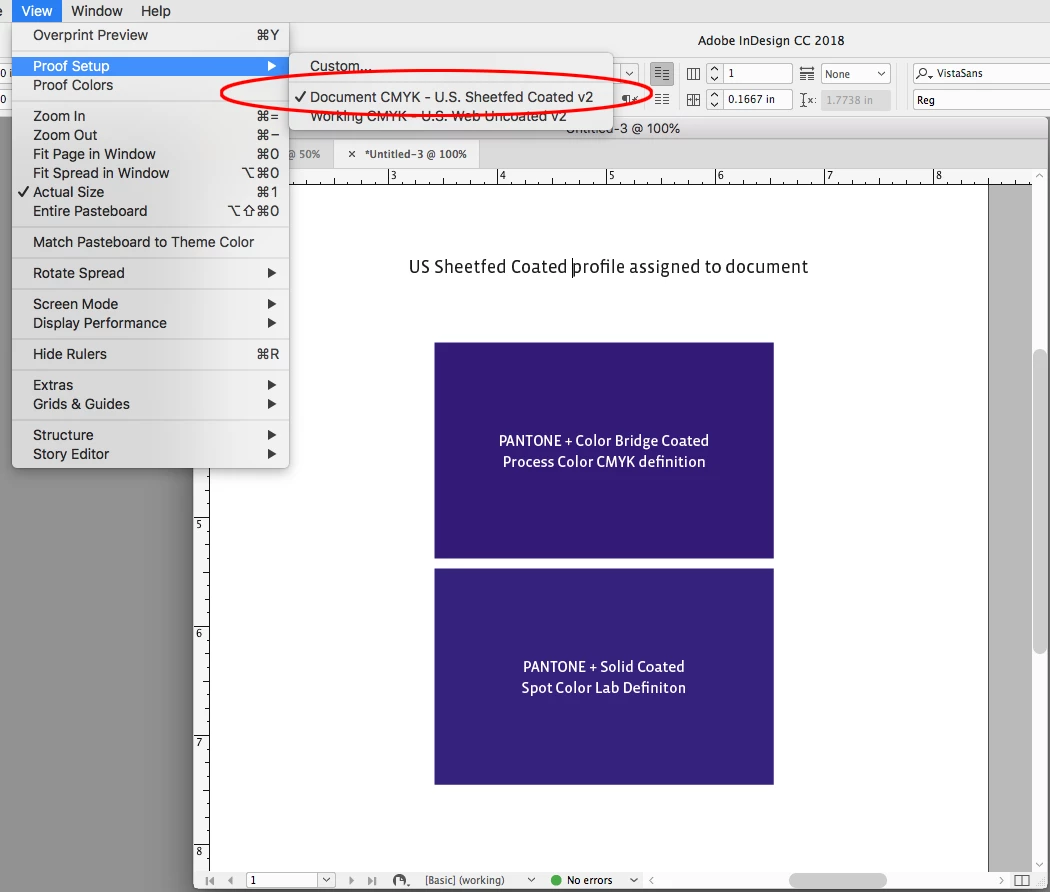Choose Custom... in Proof Setup submenu

tap(451, 66)
